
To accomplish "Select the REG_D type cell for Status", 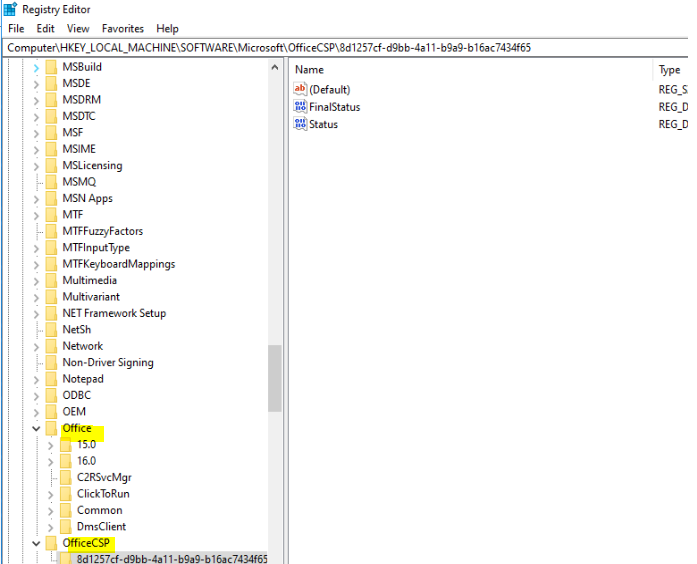I will [x=673, y=124].
